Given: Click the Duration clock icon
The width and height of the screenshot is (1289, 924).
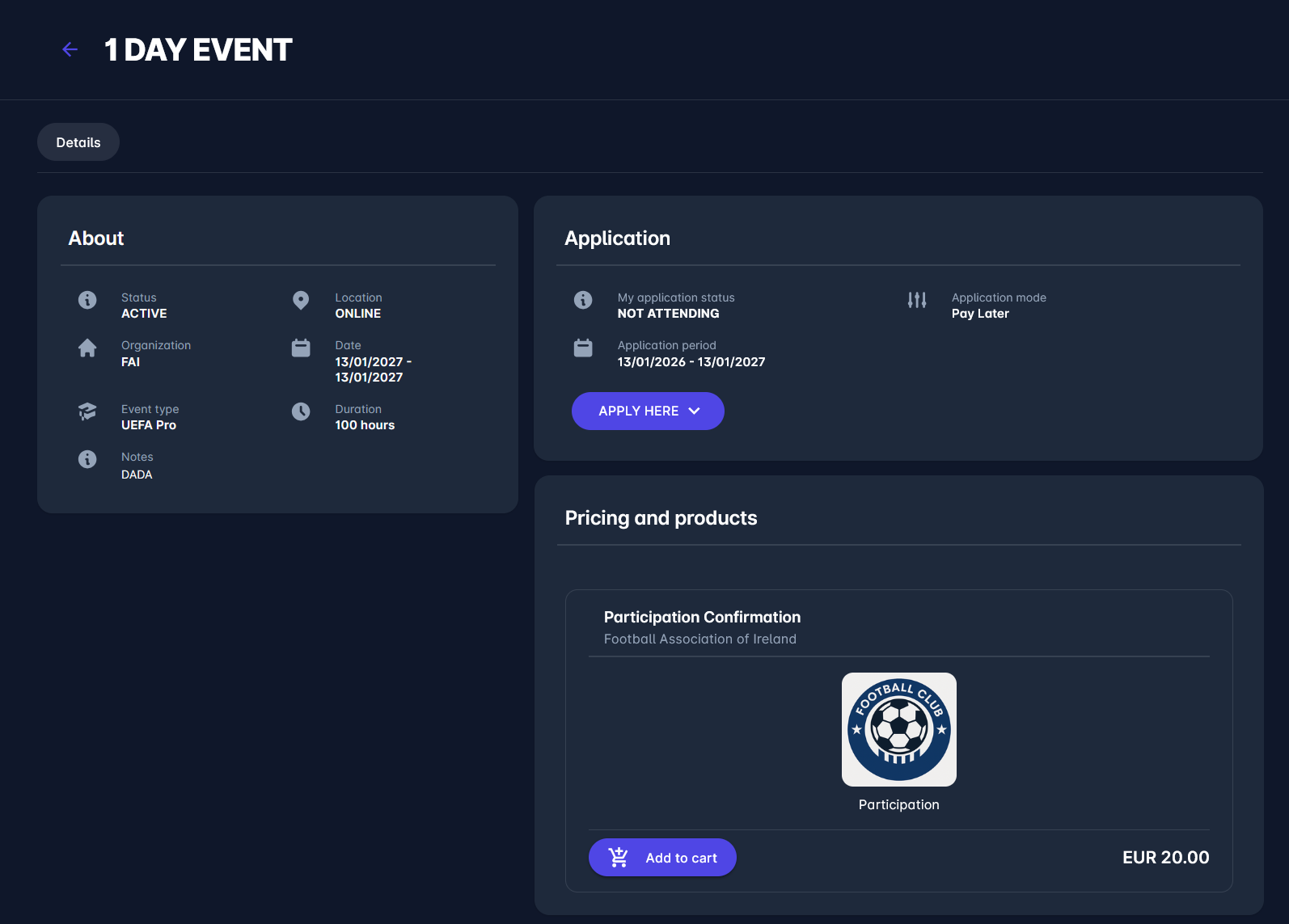Looking at the screenshot, I should [x=301, y=411].
